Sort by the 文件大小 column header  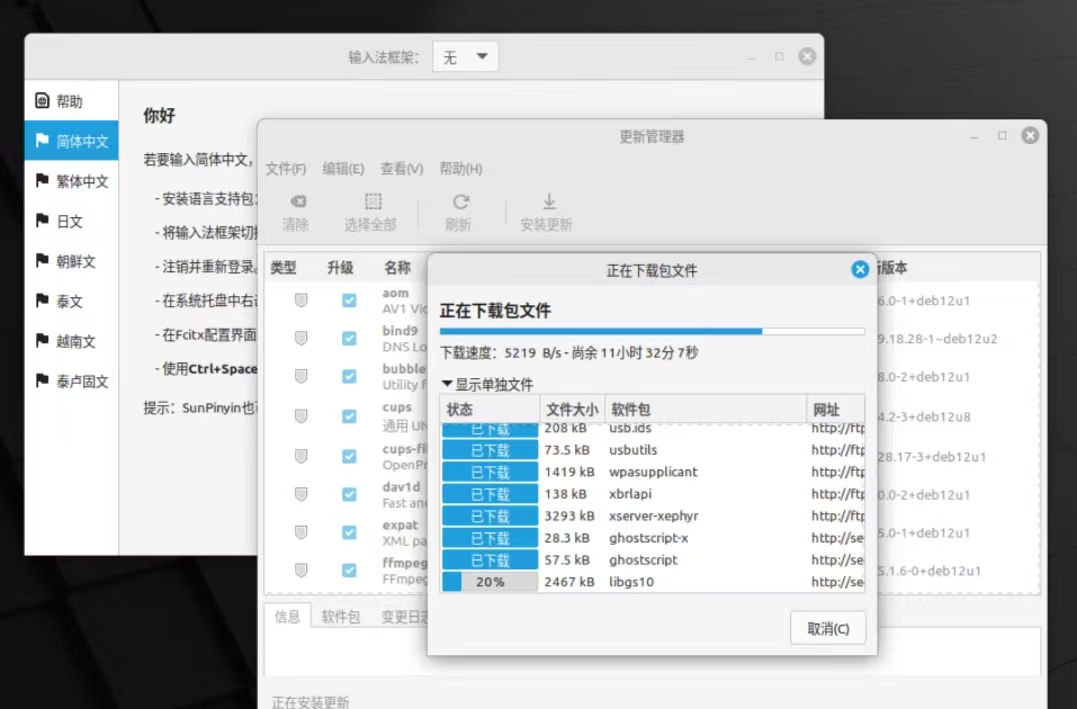572,409
